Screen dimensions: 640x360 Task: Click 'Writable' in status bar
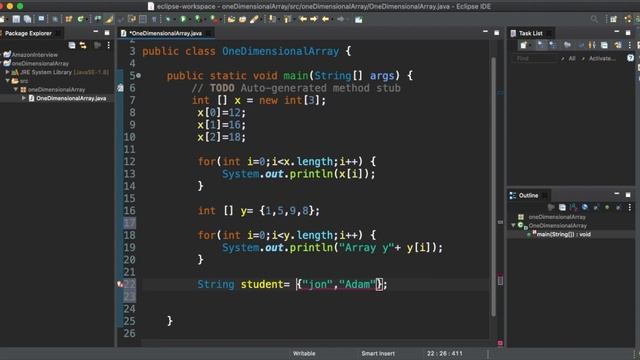(x=304, y=353)
